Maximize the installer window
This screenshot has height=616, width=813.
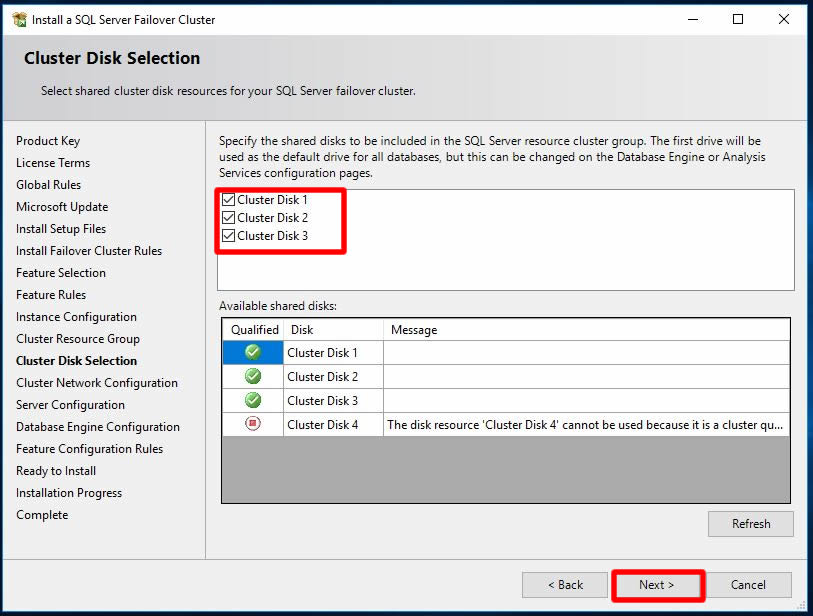point(738,19)
